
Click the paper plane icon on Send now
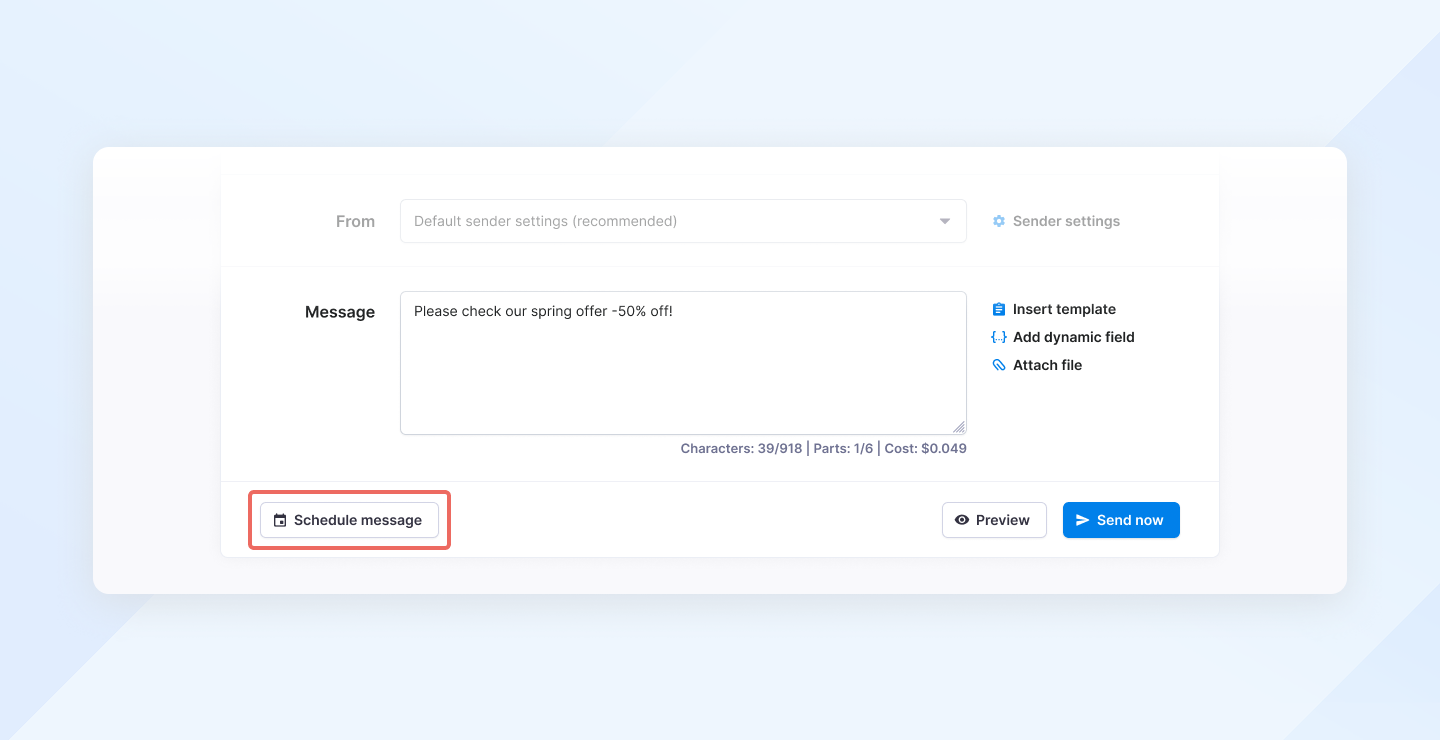point(1082,520)
